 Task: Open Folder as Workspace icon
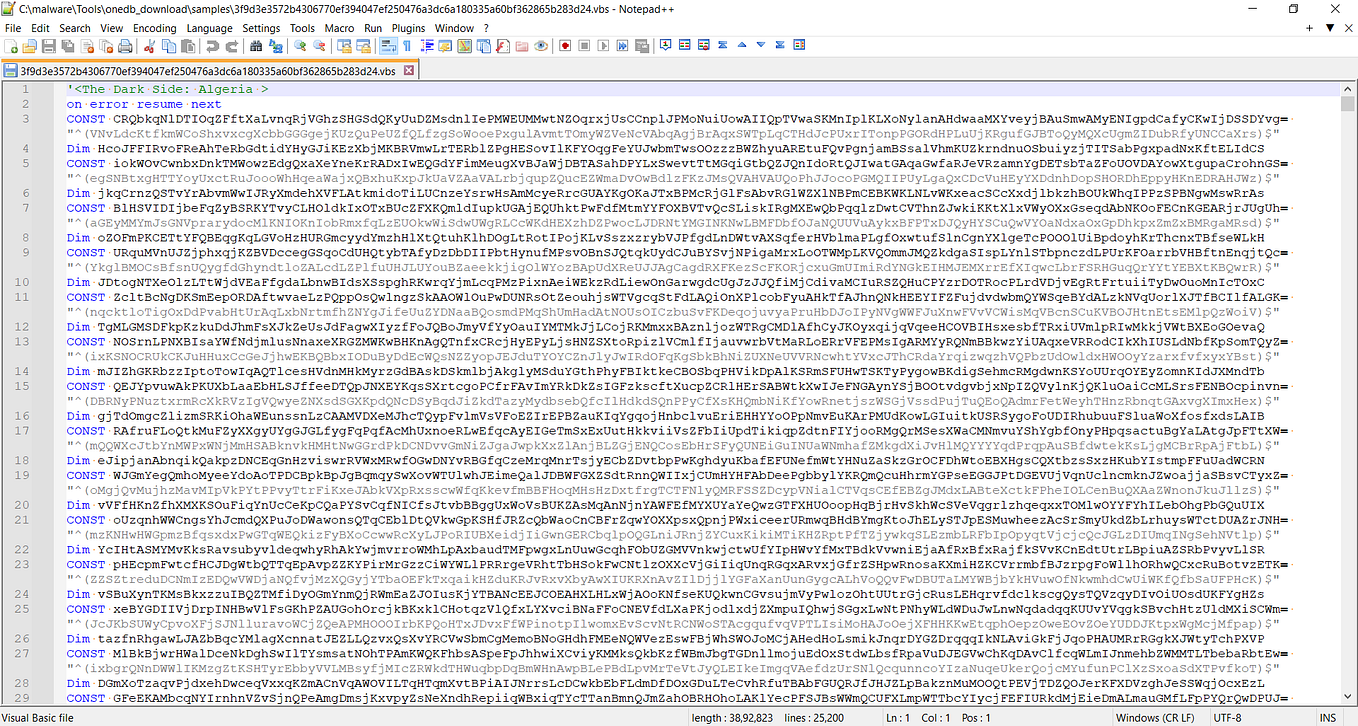[521, 46]
